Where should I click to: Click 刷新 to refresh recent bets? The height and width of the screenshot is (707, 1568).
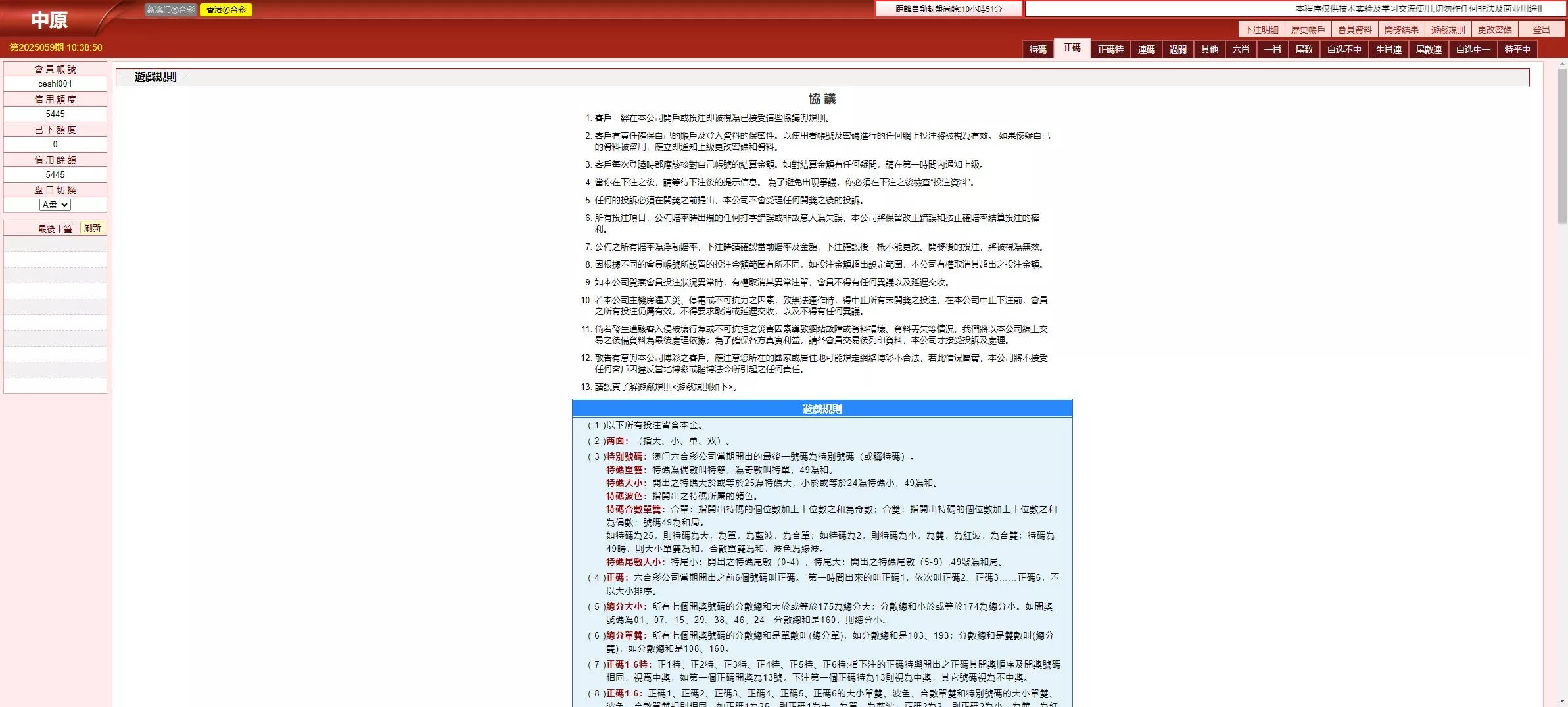(x=93, y=227)
